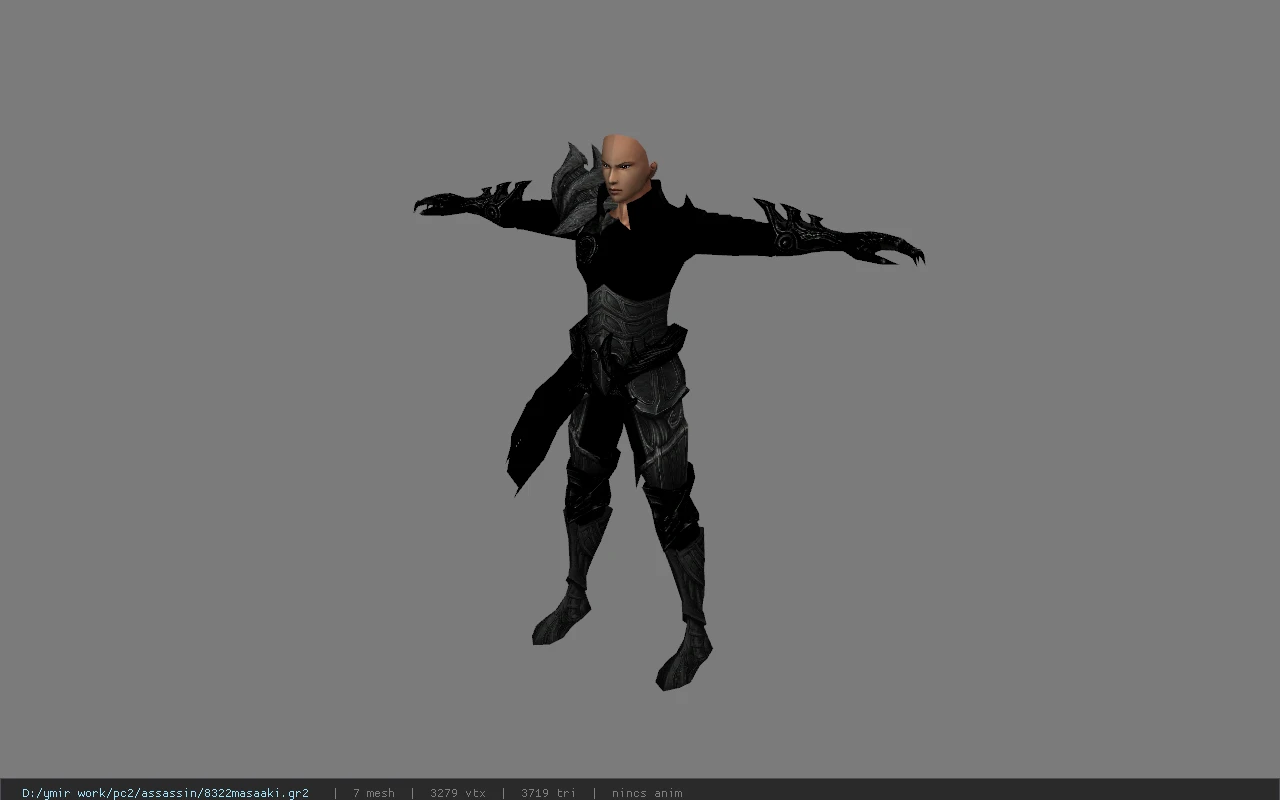Click the character's black high collar
Viewport: 1280px width, 800px height.
click(640, 205)
